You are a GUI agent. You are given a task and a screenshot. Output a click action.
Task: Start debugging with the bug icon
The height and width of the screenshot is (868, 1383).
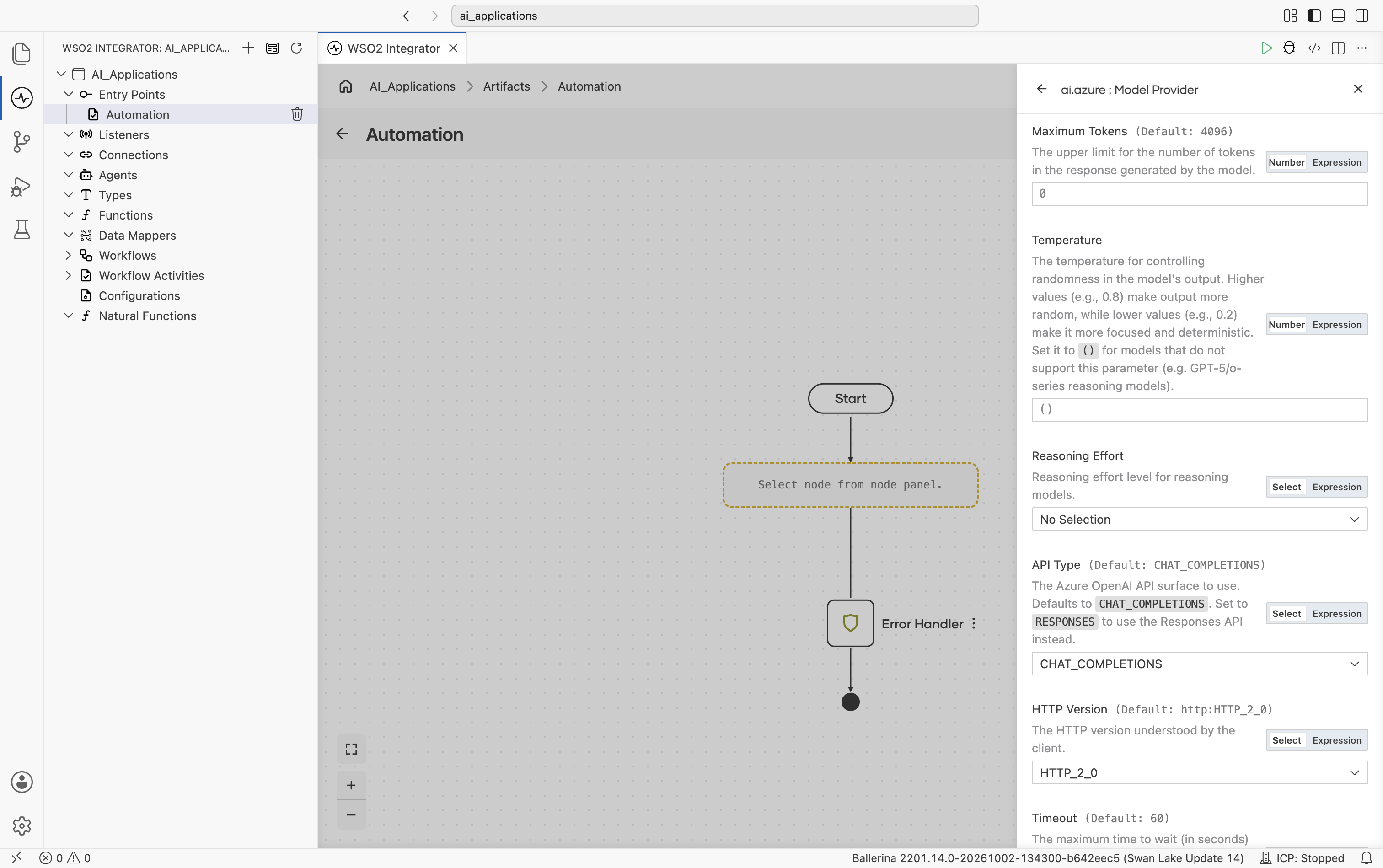coord(1289,48)
